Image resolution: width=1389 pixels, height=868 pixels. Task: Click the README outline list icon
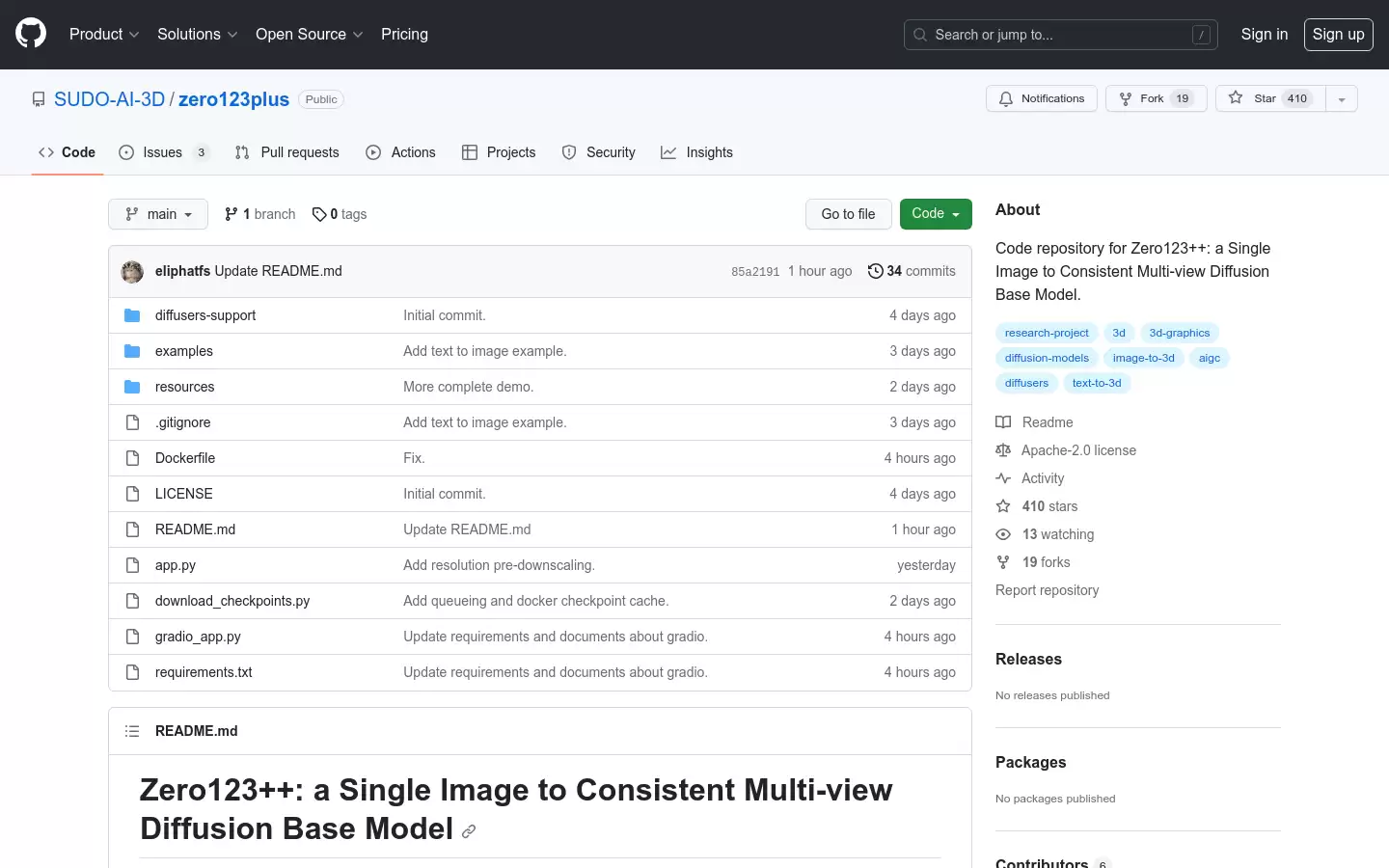pos(132,731)
